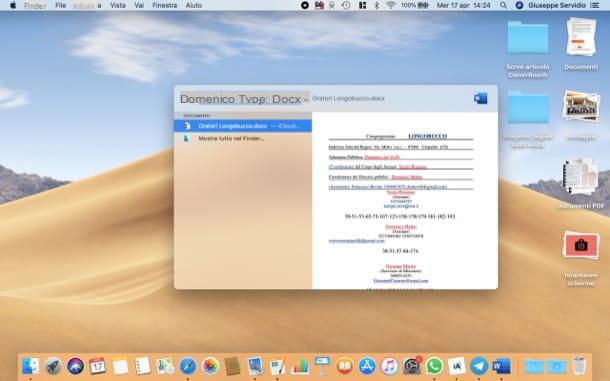Click the Wi-Fi status icon
Viewport: 610px width, 381px height.
pyautogui.click(x=391, y=5)
